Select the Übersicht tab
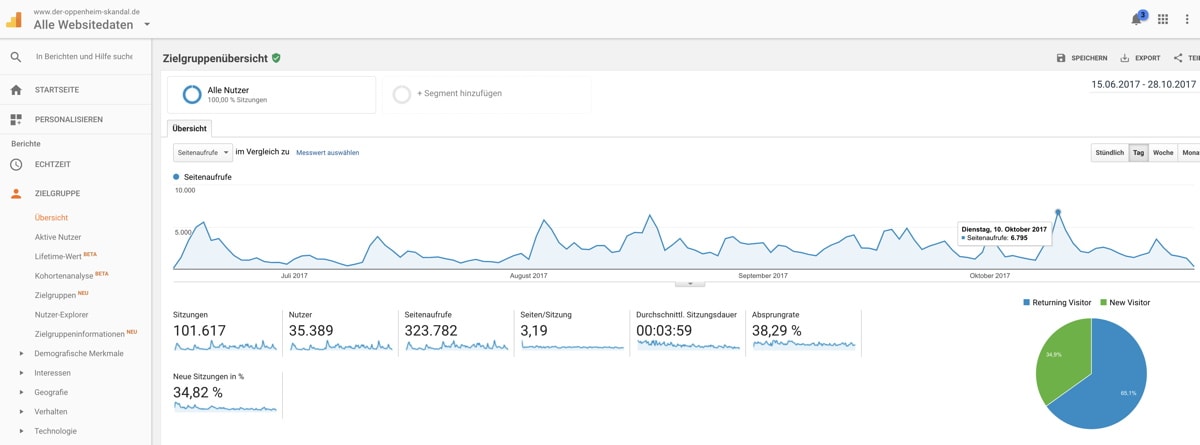The image size is (1200, 445). point(189,128)
